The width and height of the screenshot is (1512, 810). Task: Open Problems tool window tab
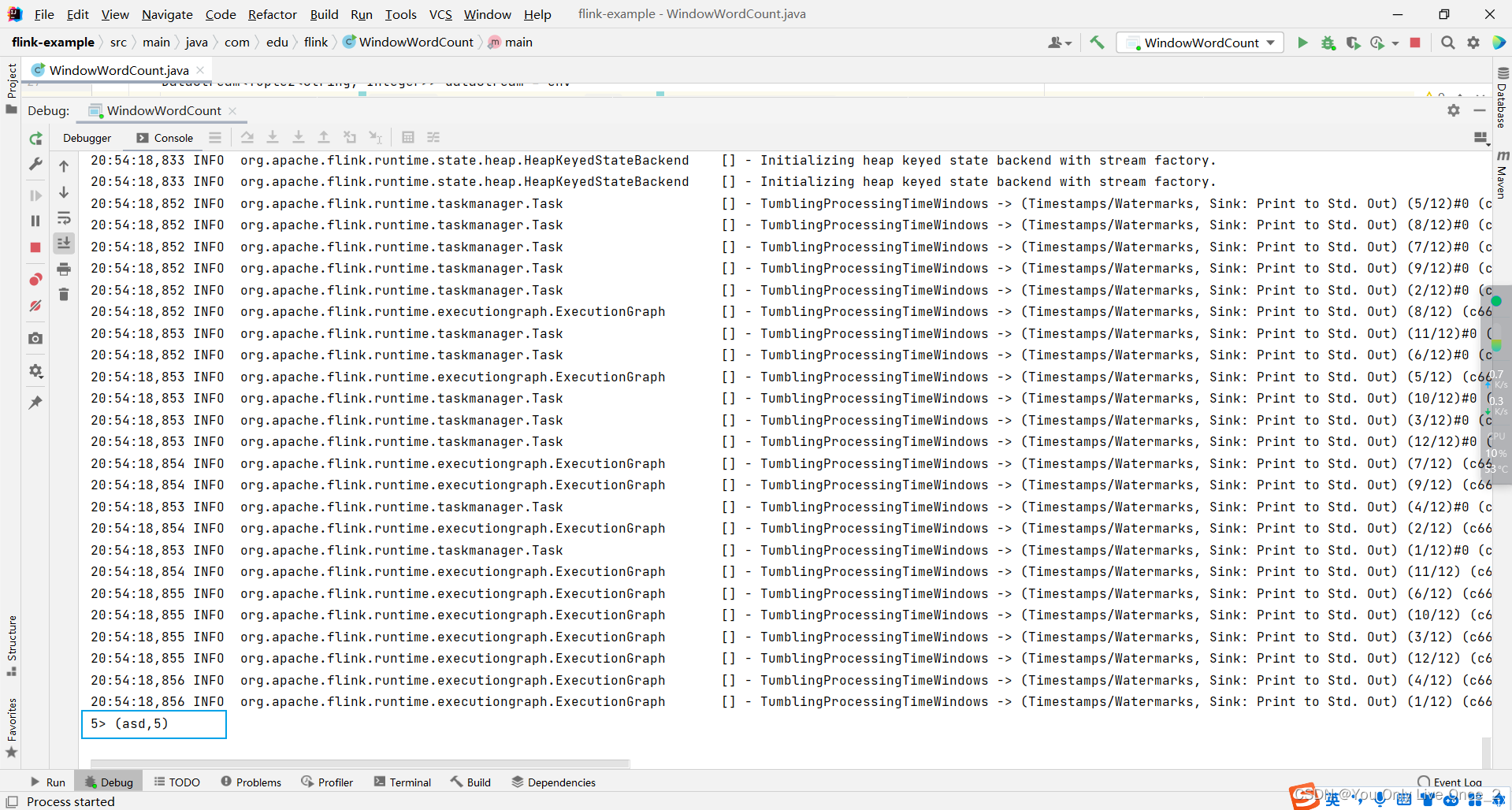pos(251,782)
